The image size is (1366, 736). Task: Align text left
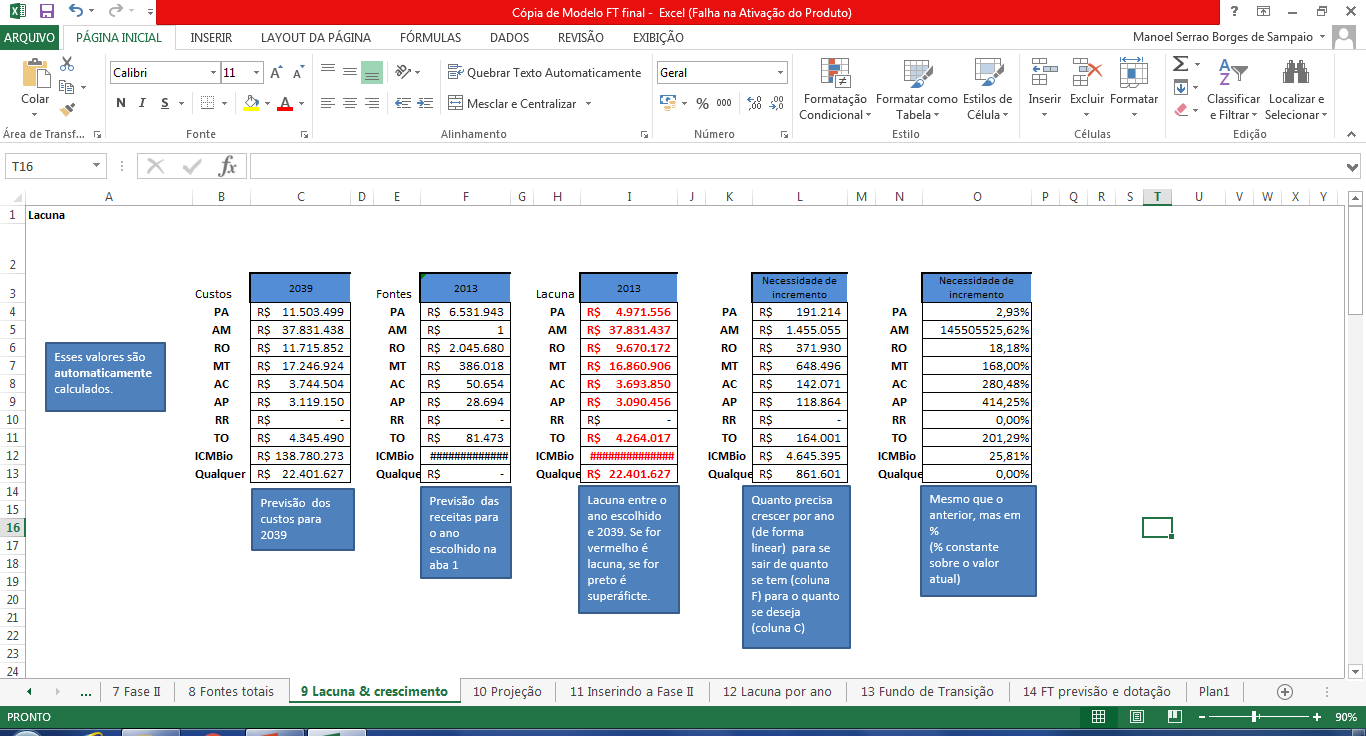point(328,103)
